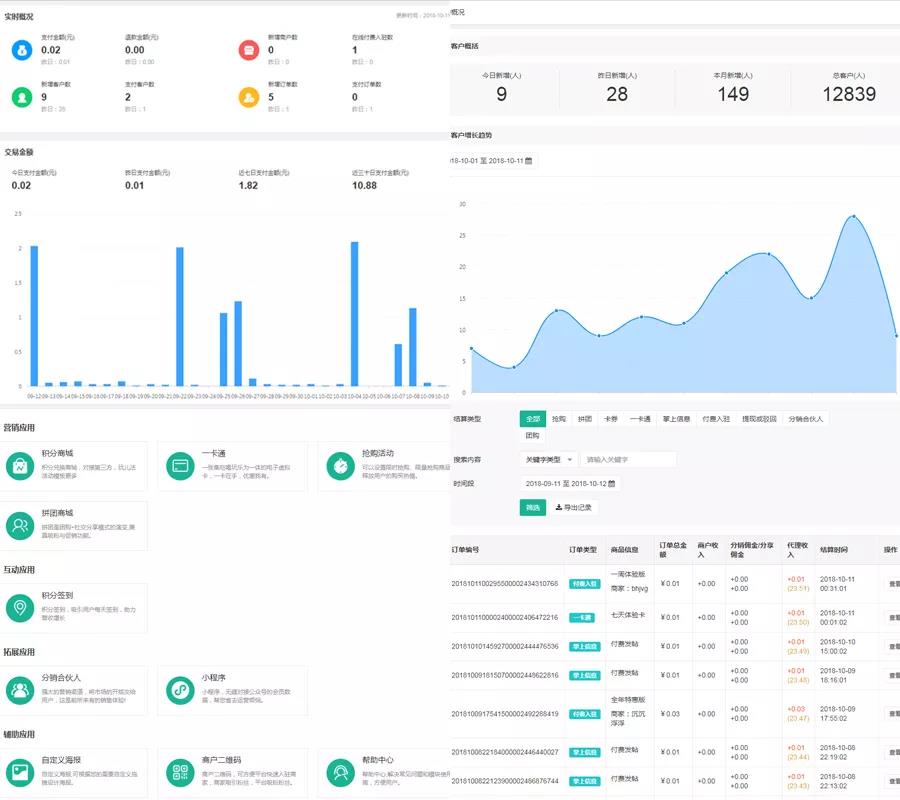
Task: Open the 一卡通 card icon
Action: click(180, 466)
